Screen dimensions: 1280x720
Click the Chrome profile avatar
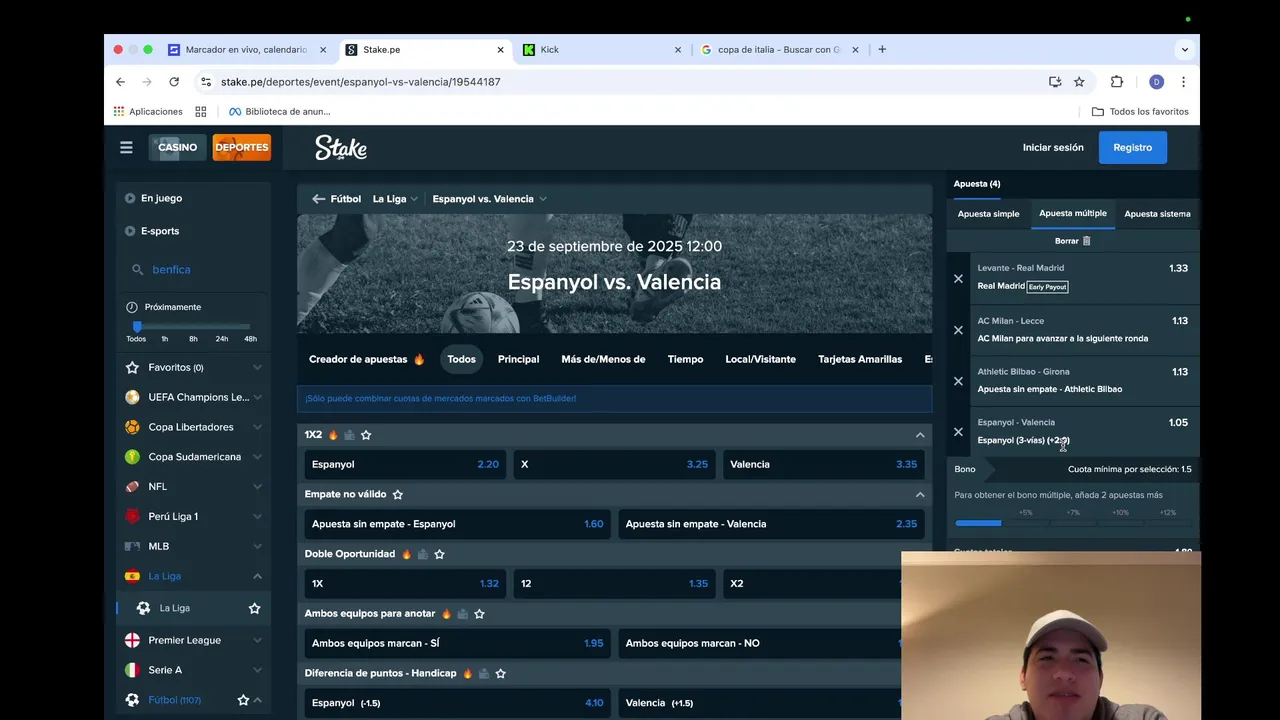(x=1156, y=82)
